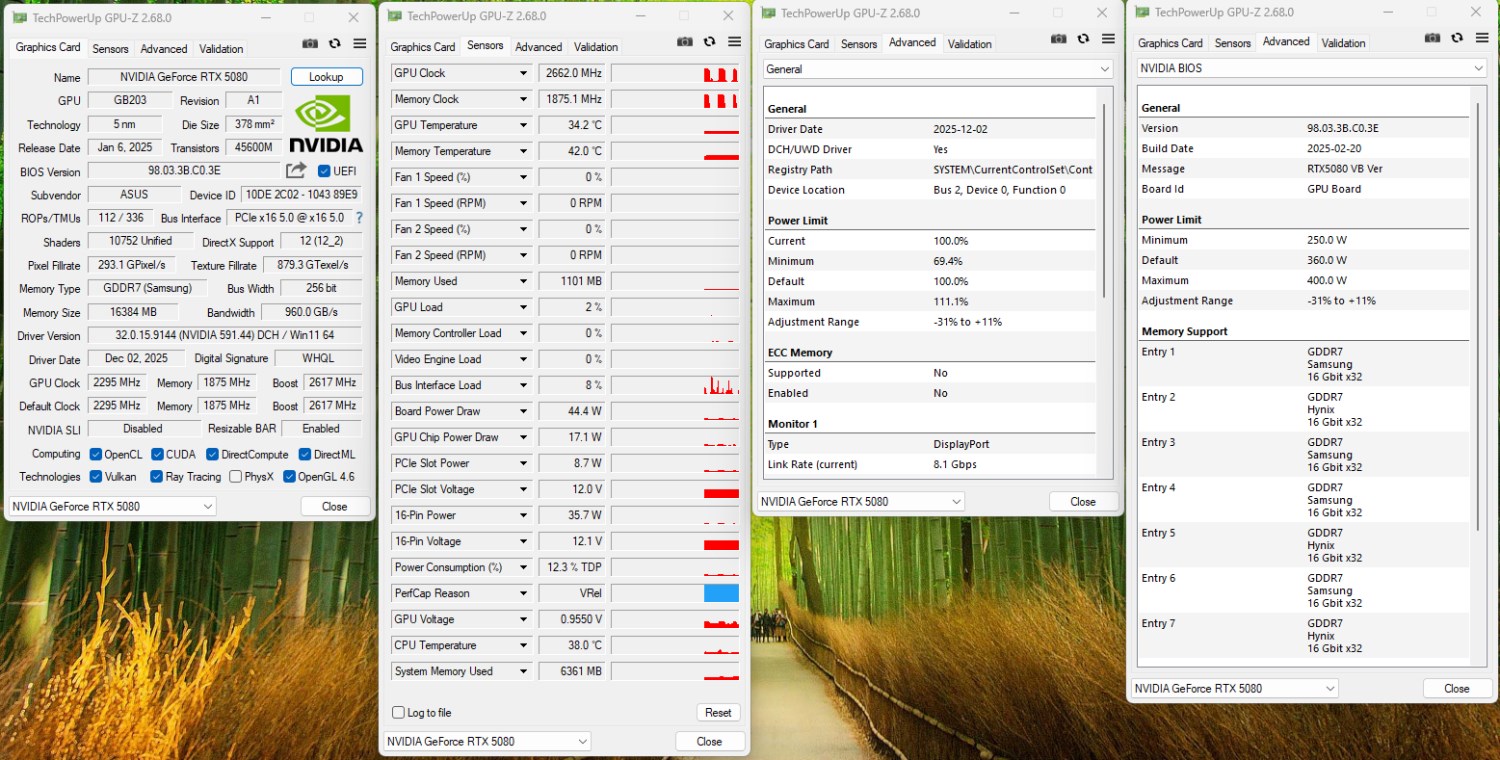Open the General category dropdown in the Advanced window
The width and height of the screenshot is (1500, 760).
point(937,69)
